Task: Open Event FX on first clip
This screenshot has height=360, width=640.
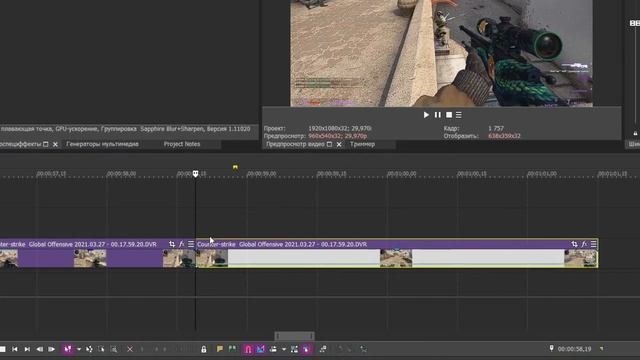Action: pos(182,244)
